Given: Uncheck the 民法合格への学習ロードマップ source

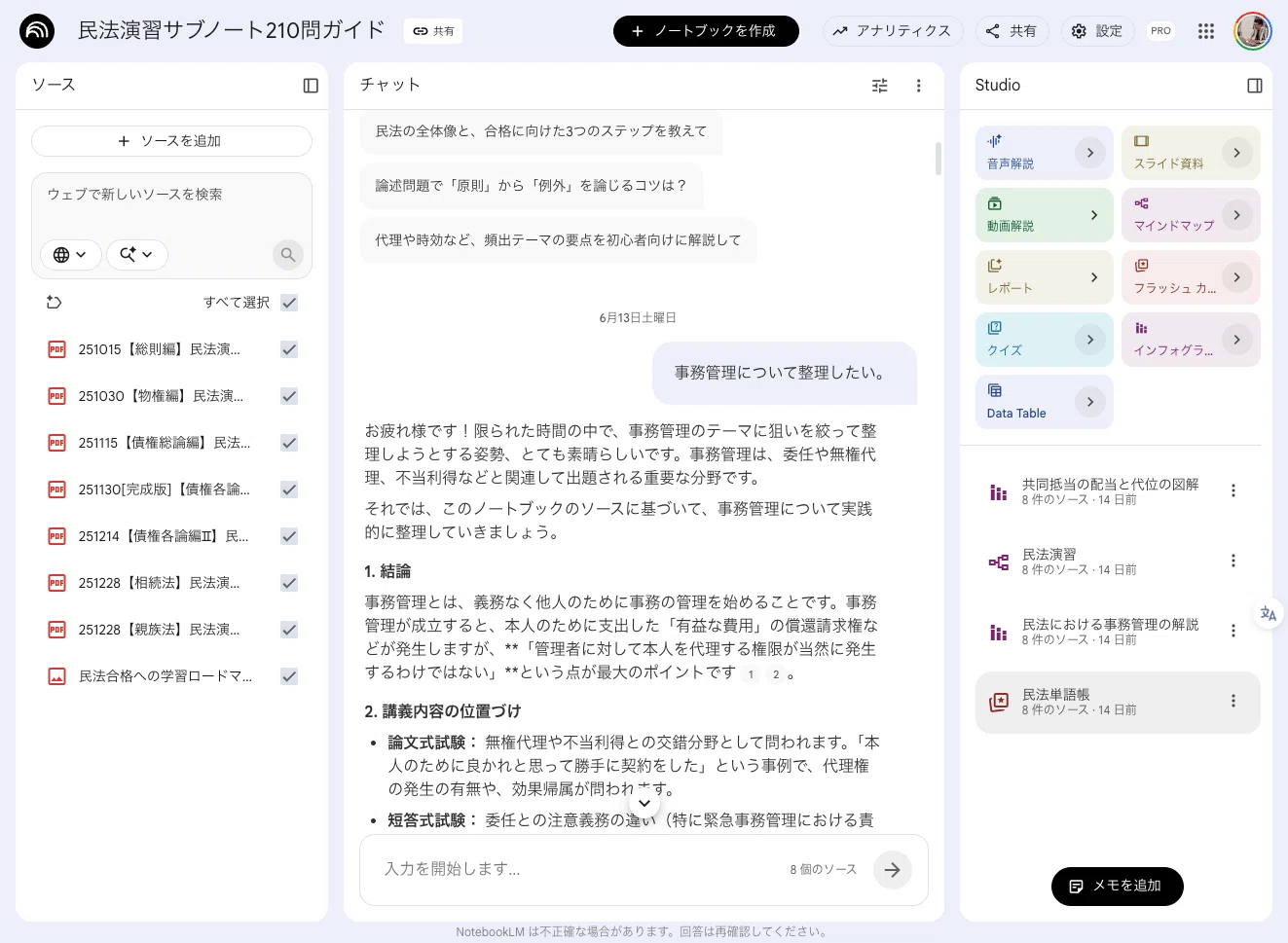Looking at the screenshot, I should pos(289,676).
